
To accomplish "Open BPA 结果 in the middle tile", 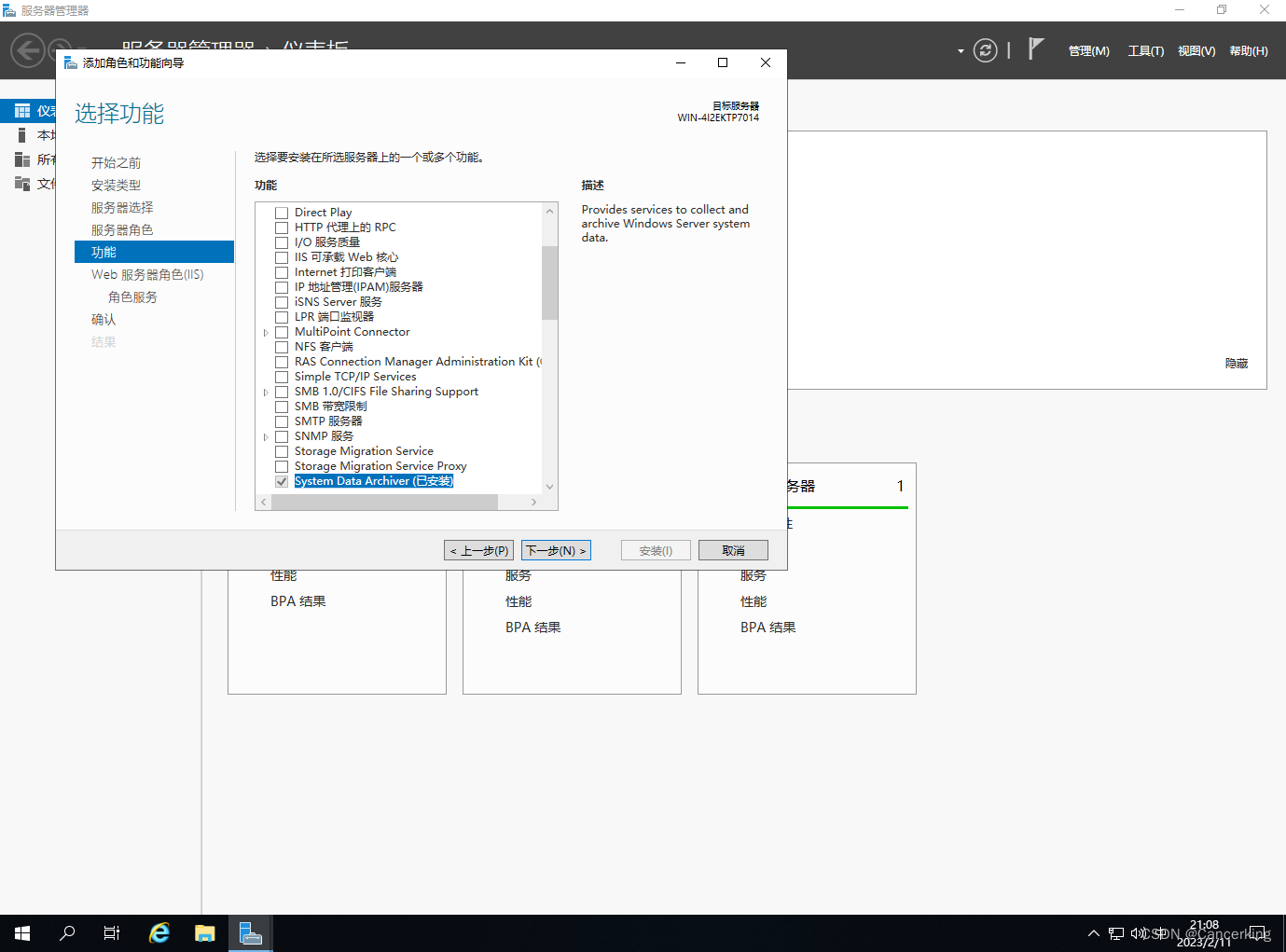I will pos(533,628).
